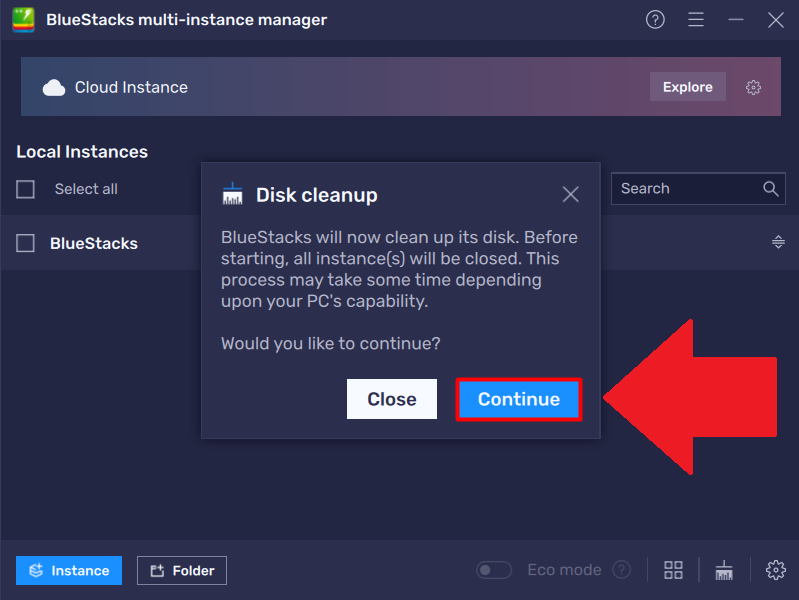Image resolution: width=799 pixels, height=600 pixels.
Task: Click the disk cleanup broom icon in bottom bar
Action: (x=724, y=570)
